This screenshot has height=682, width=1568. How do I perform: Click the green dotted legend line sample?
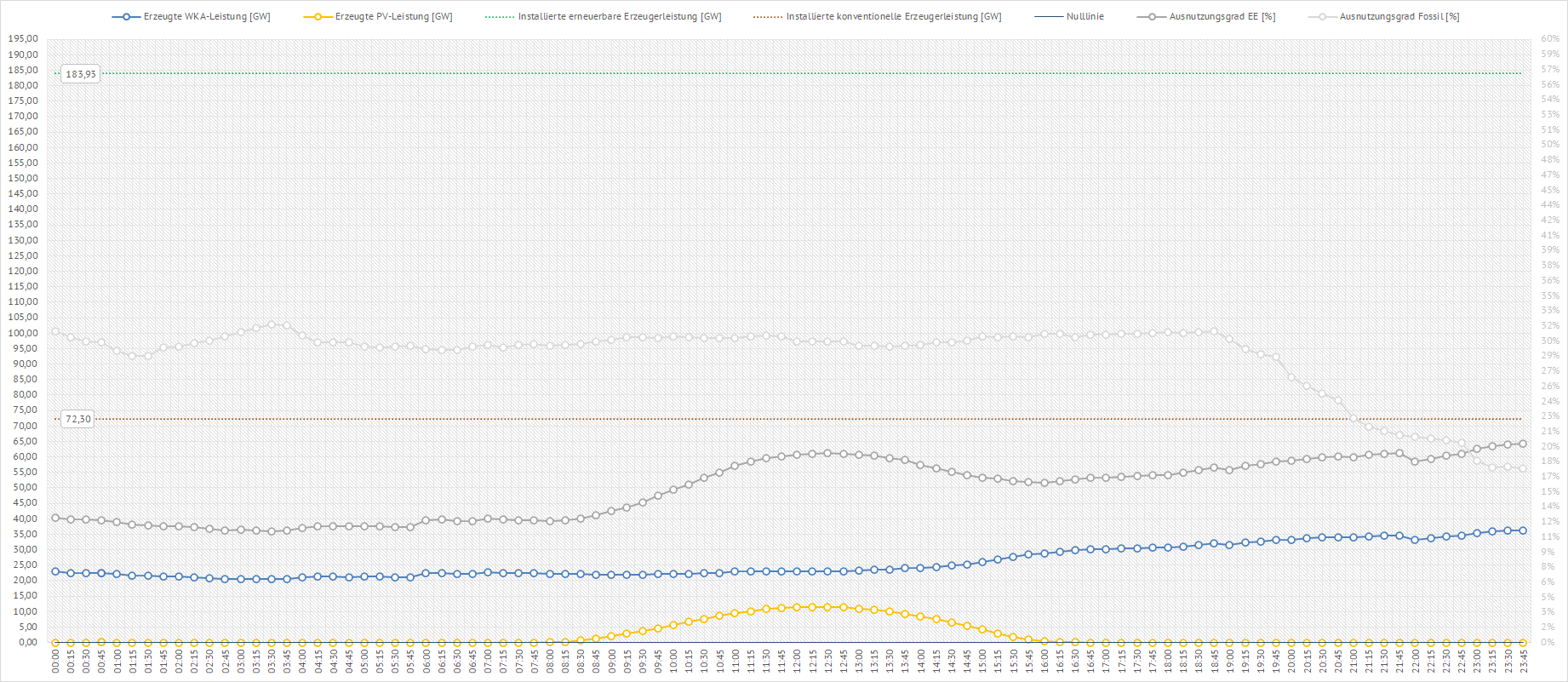pyautogui.click(x=500, y=17)
